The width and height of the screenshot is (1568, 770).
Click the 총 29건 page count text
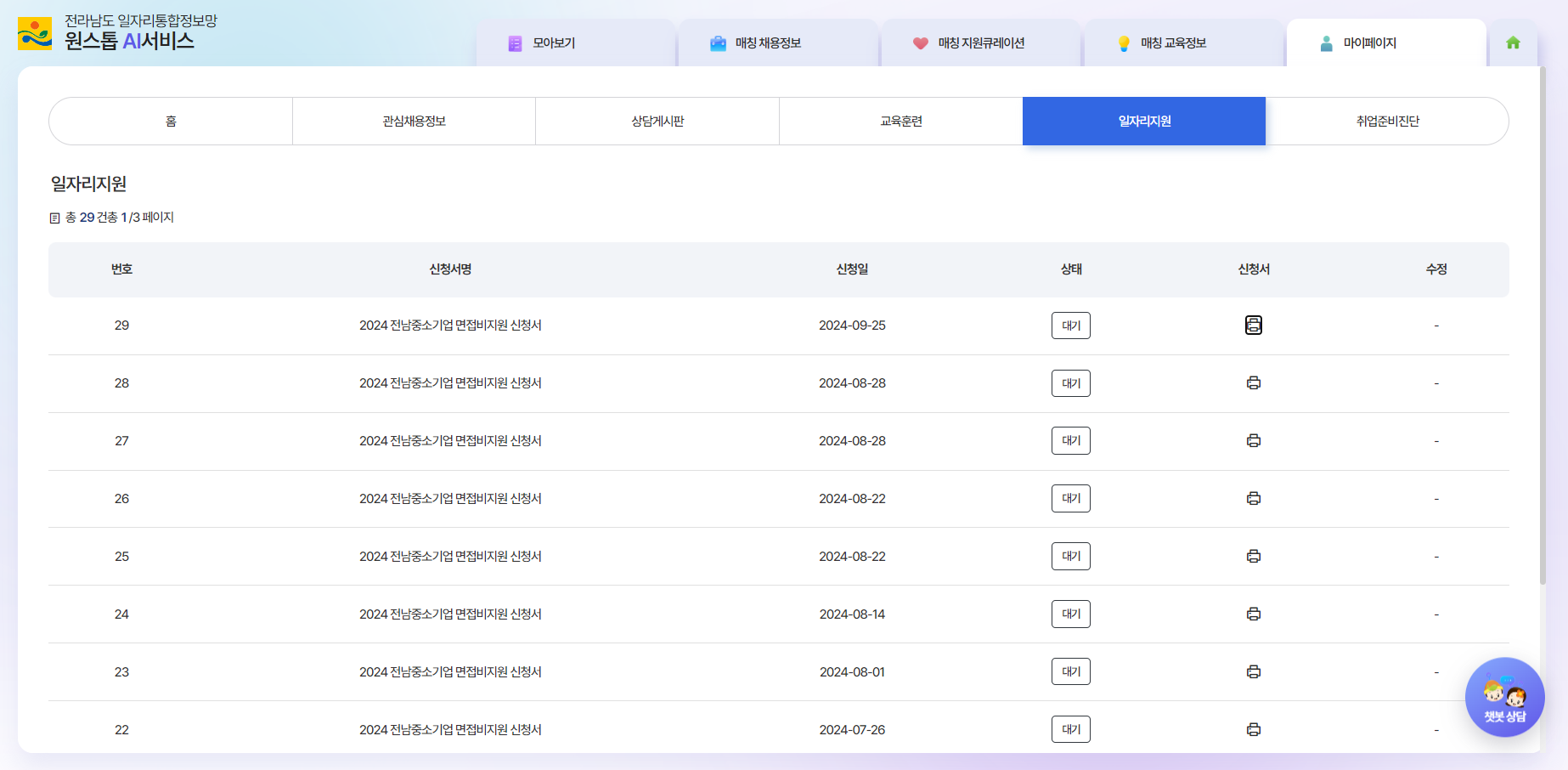click(111, 218)
